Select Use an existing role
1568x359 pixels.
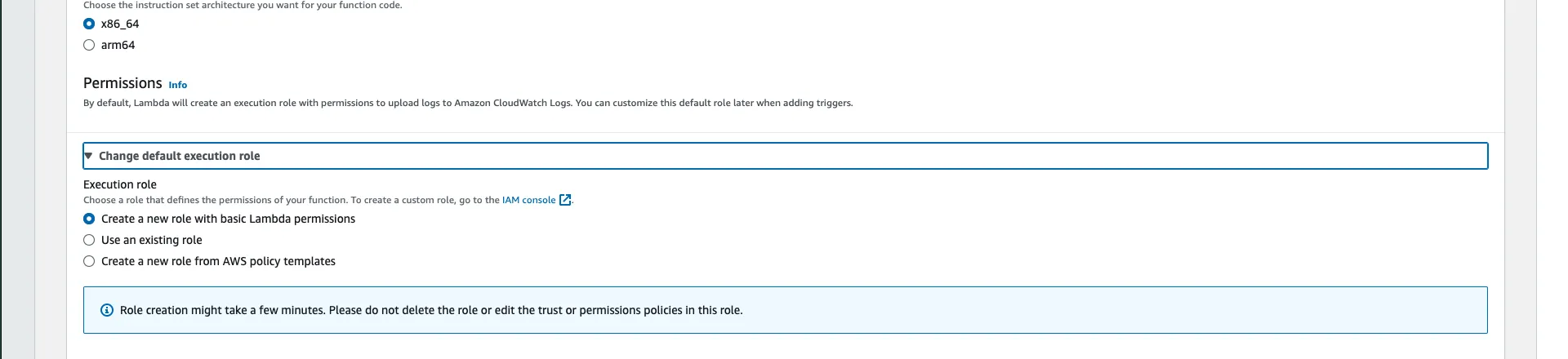pyautogui.click(x=89, y=240)
